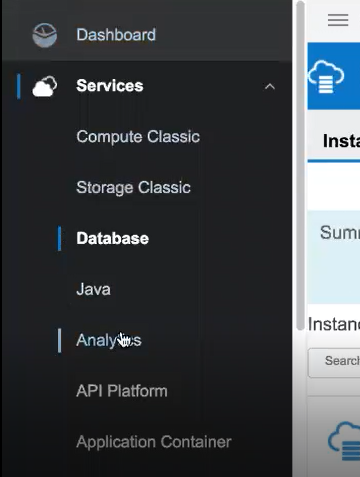Go to Analytics service
Image resolution: width=360 pixels, height=477 pixels.
(109, 340)
